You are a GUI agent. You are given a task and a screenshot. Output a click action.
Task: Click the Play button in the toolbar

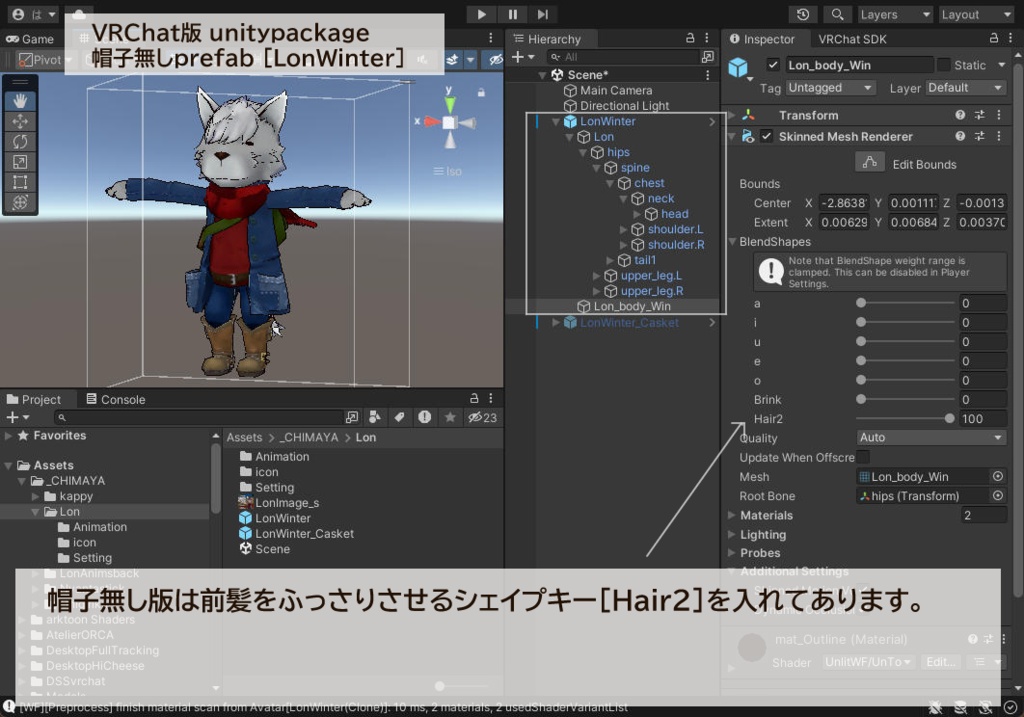[x=481, y=14]
